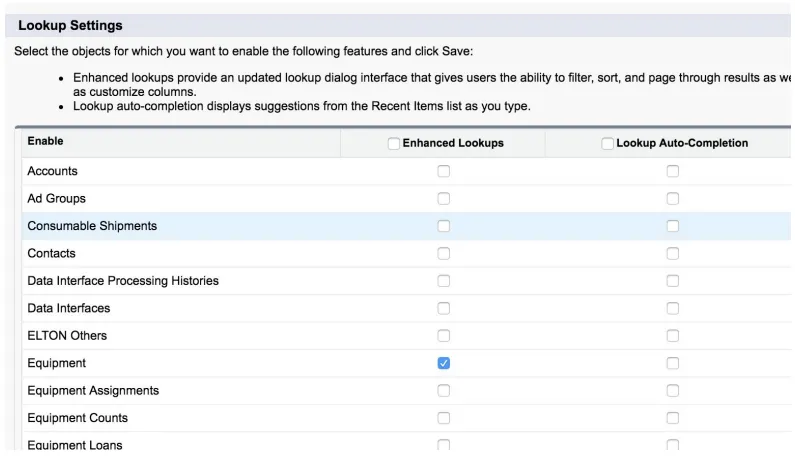Check Lookup Auto-Completion for Equipment Assignments

click(673, 391)
